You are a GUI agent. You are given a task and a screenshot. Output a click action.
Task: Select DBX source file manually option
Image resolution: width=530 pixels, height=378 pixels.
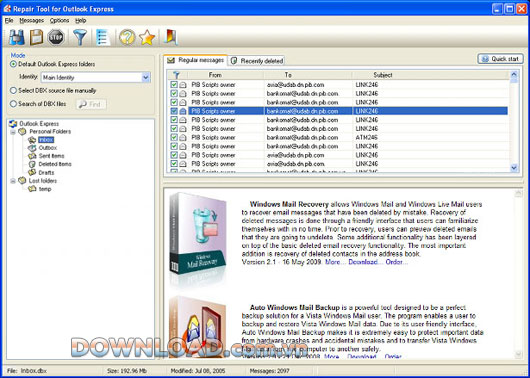coord(14,91)
